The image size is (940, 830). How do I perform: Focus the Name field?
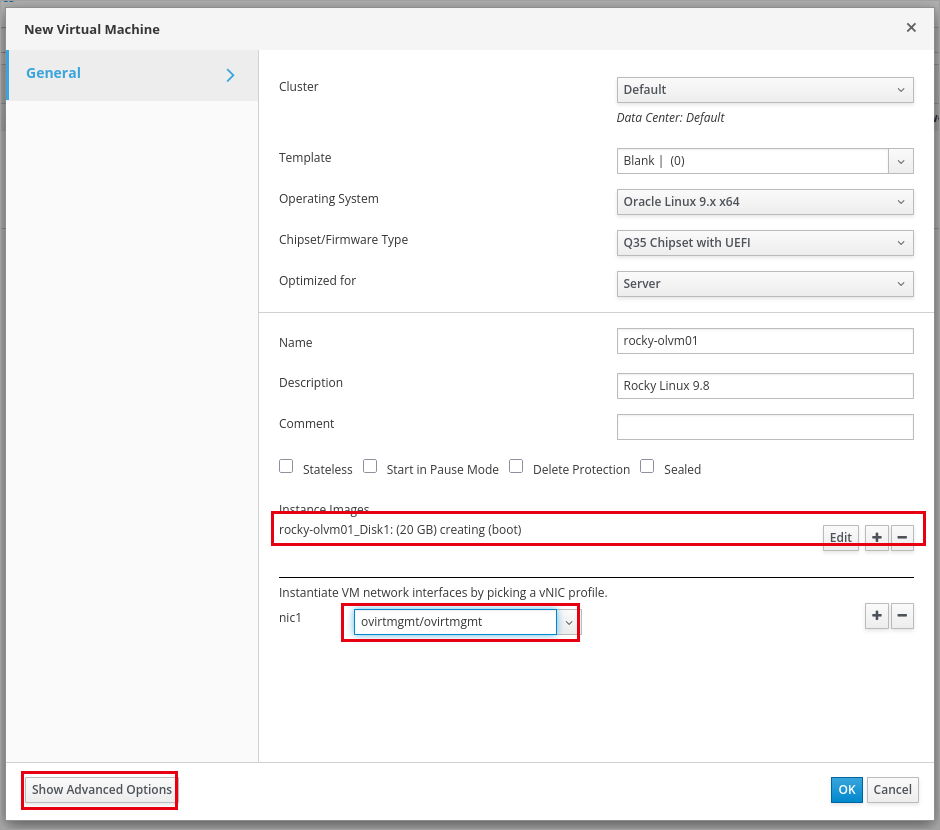point(765,341)
